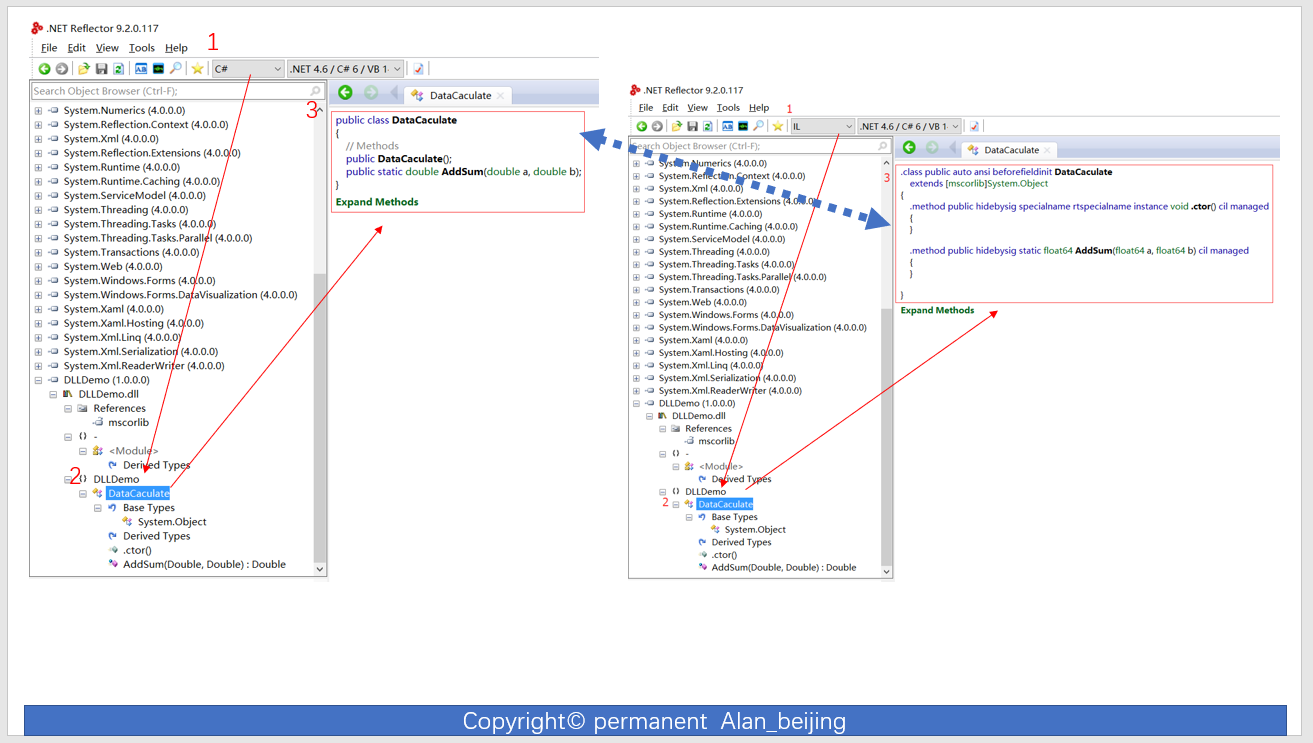
Task: Collapse DLLDemo (1.0.0.0) node in left tree
Action: coord(38,380)
